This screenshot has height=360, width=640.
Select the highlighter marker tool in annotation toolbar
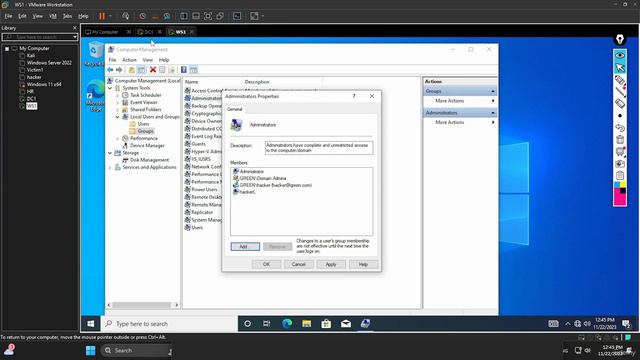(620, 80)
